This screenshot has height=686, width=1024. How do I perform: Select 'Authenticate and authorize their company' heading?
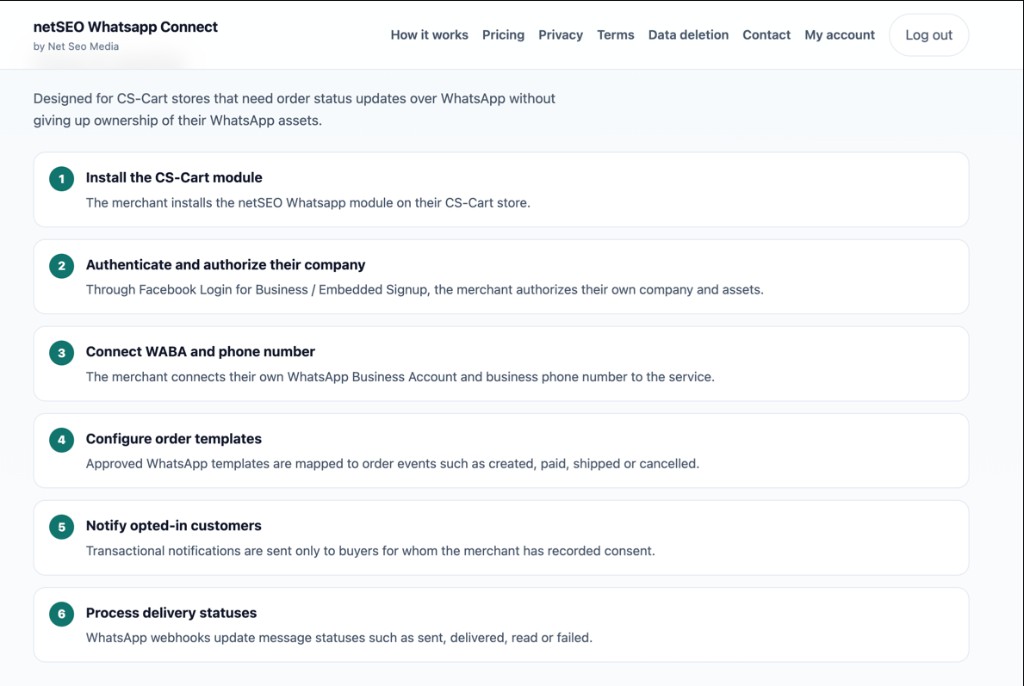(225, 265)
